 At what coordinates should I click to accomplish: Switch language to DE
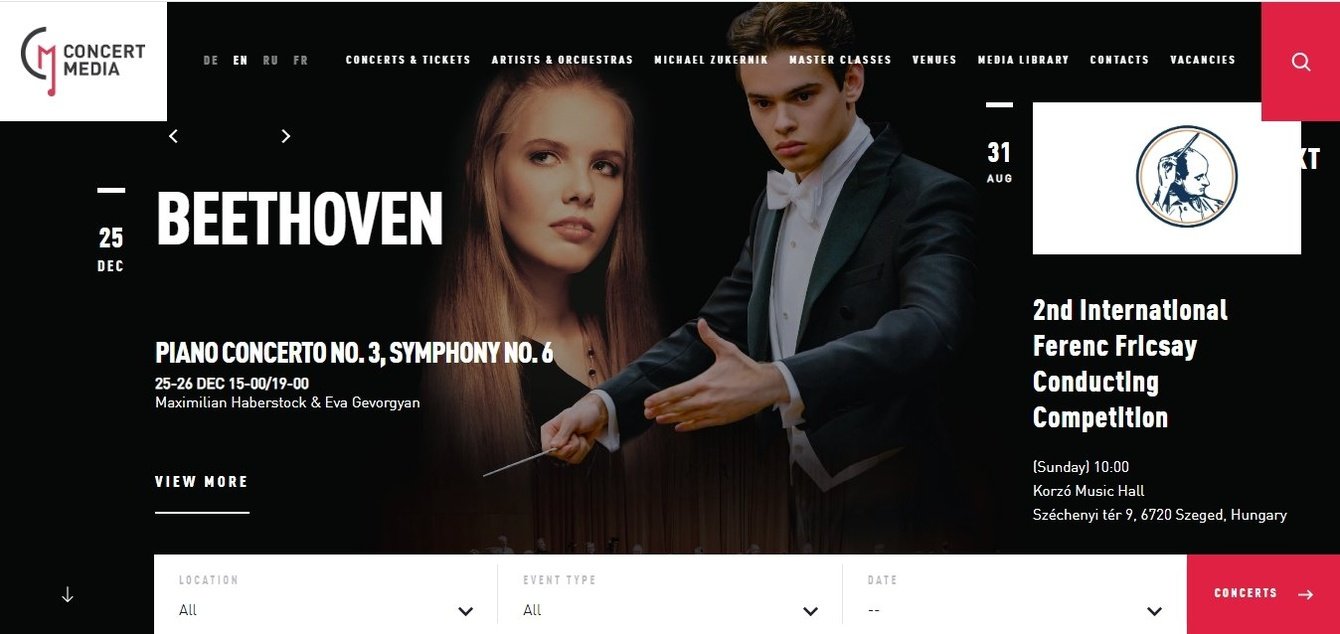pyautogui.click(x=210, y=60)
